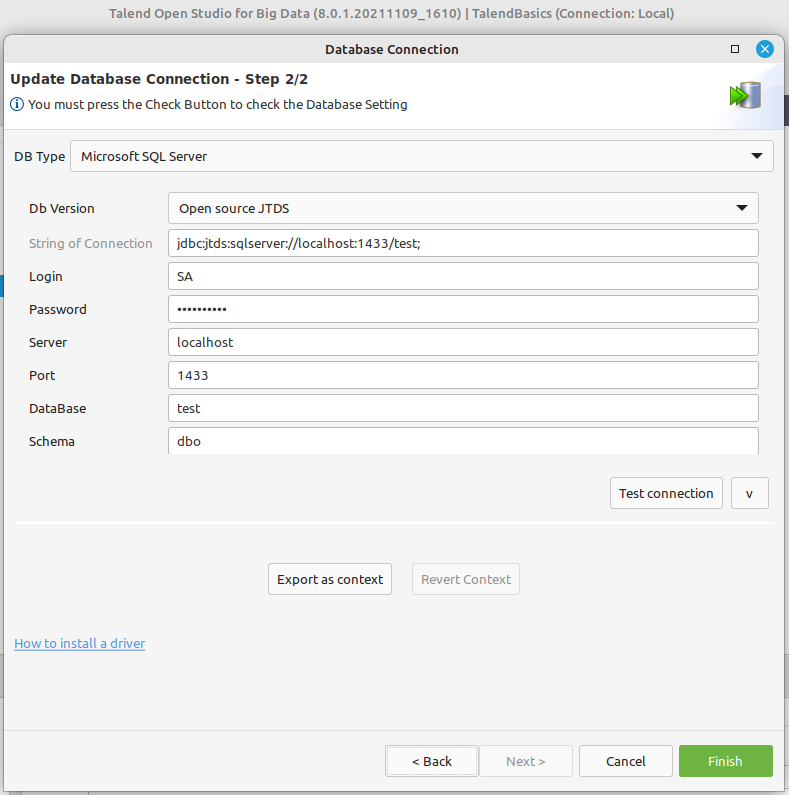Viewport: 789px width, 795px height.
Task: Cancel the database connection wizard
Action: pyautogui.click(x=626, y=761)
